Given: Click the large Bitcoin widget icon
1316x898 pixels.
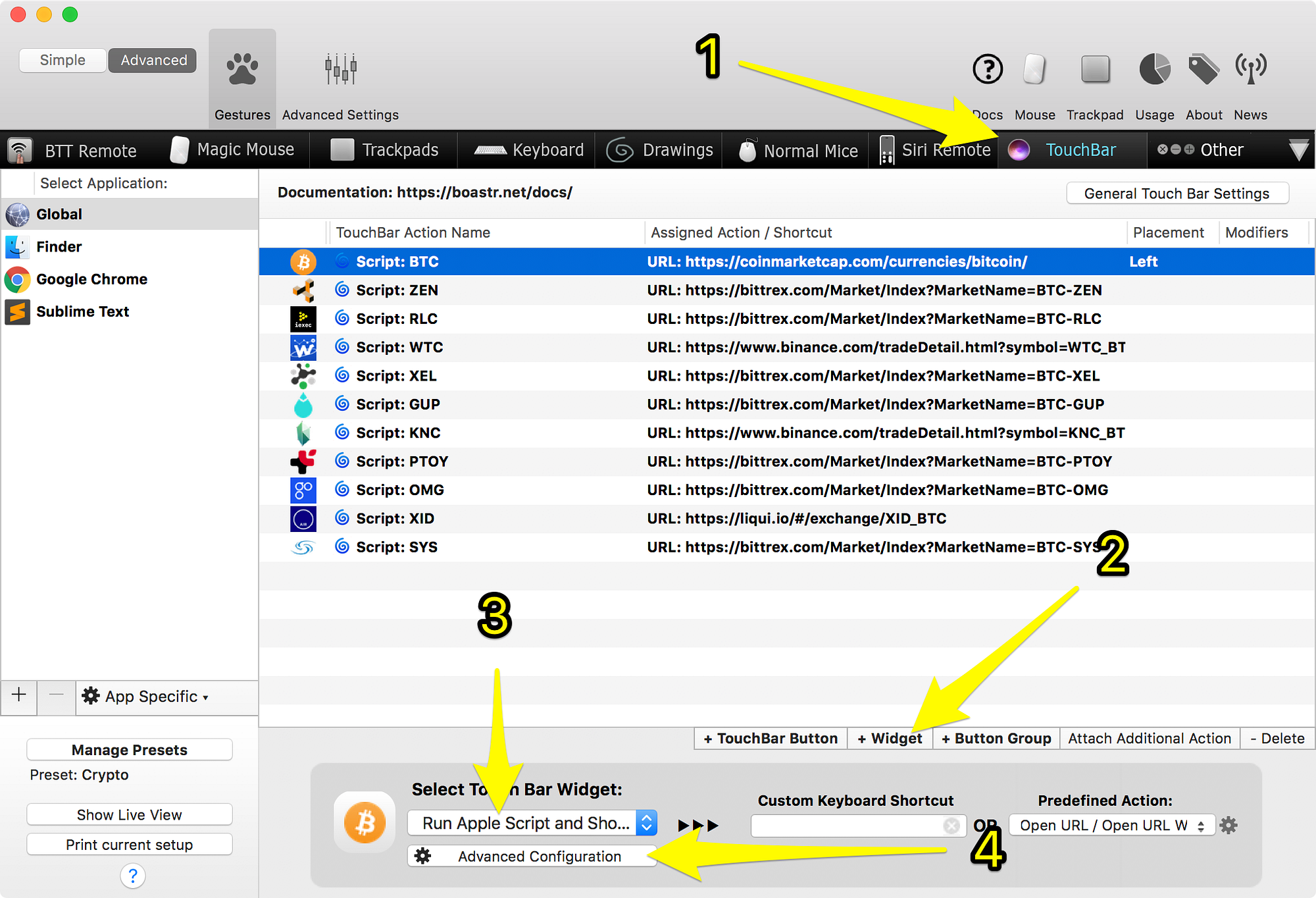Looking at the screenshot, I should (x=365, y=822).
